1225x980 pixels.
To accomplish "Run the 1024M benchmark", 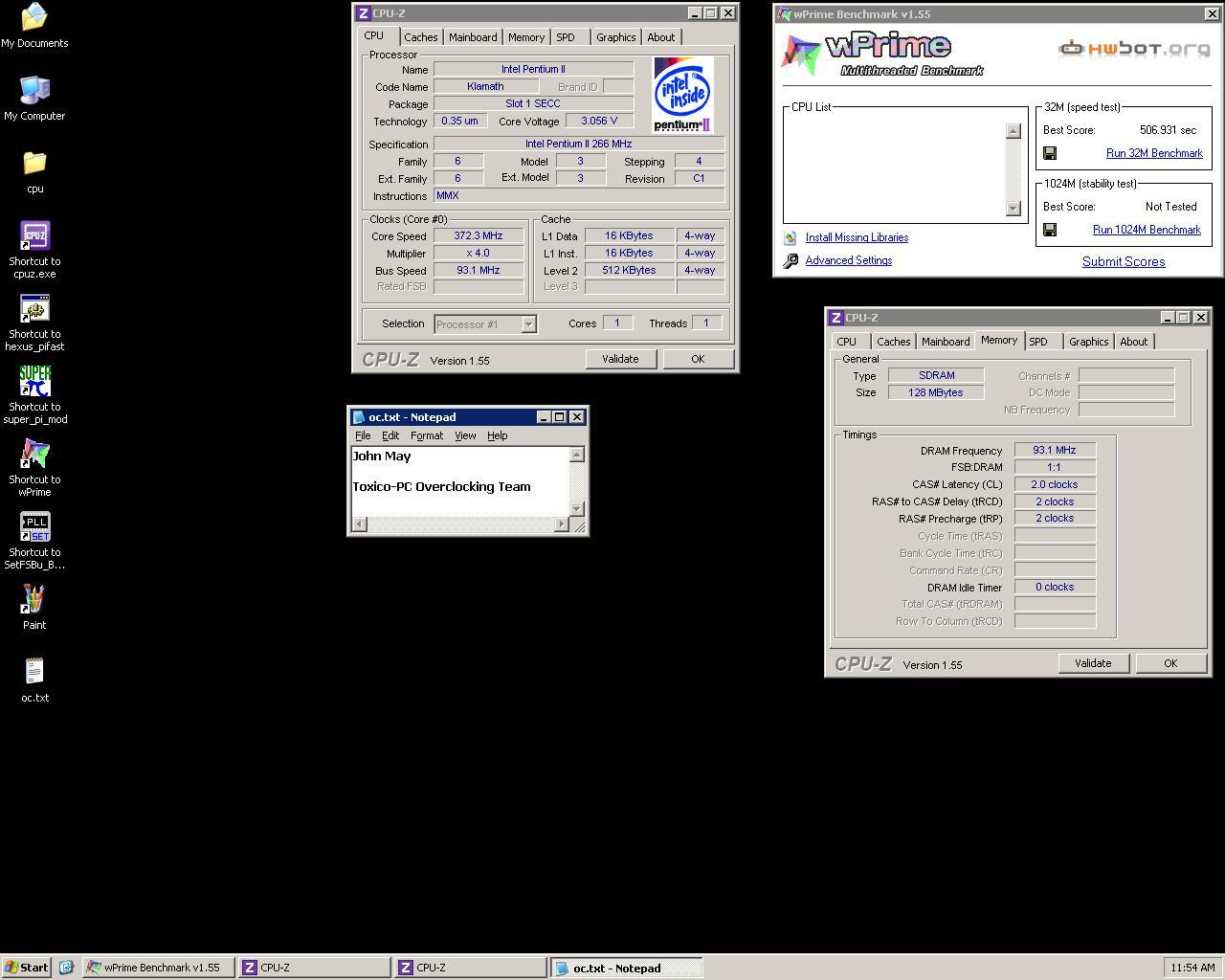I will [x=1147, y=230].
